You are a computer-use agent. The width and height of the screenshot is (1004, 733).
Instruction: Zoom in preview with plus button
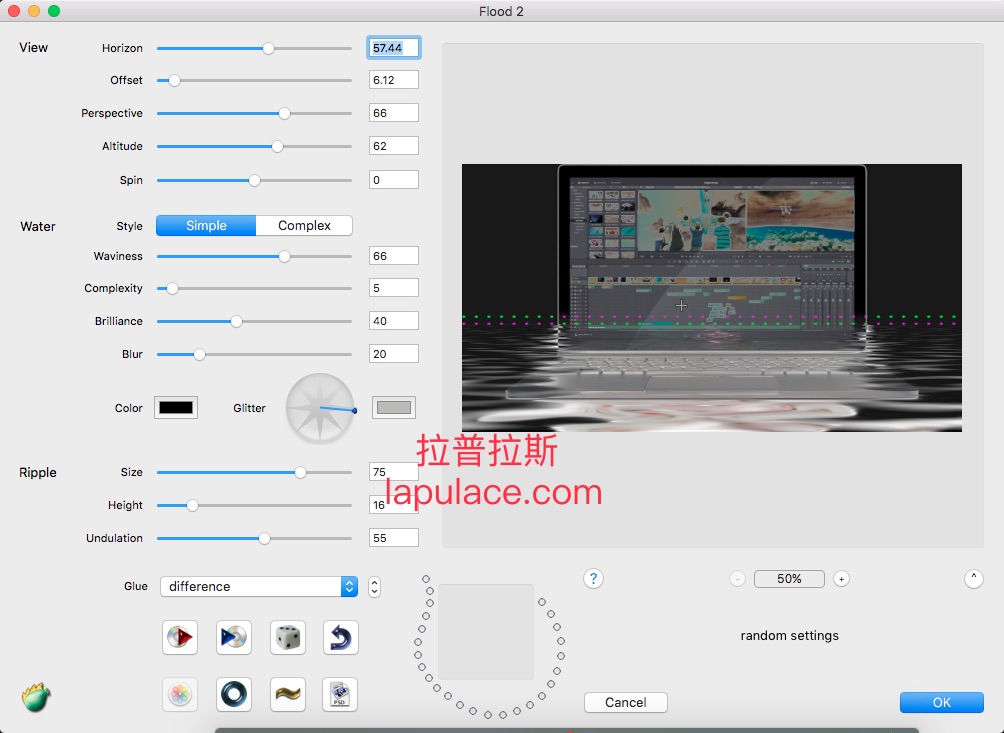tap(841, 579)
